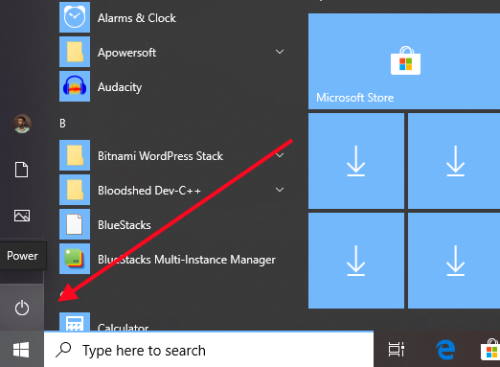This screenshot has height=367, width=500.
Task: Select the 'Audacity' list entry text
Action: click(x=120, y=87)
